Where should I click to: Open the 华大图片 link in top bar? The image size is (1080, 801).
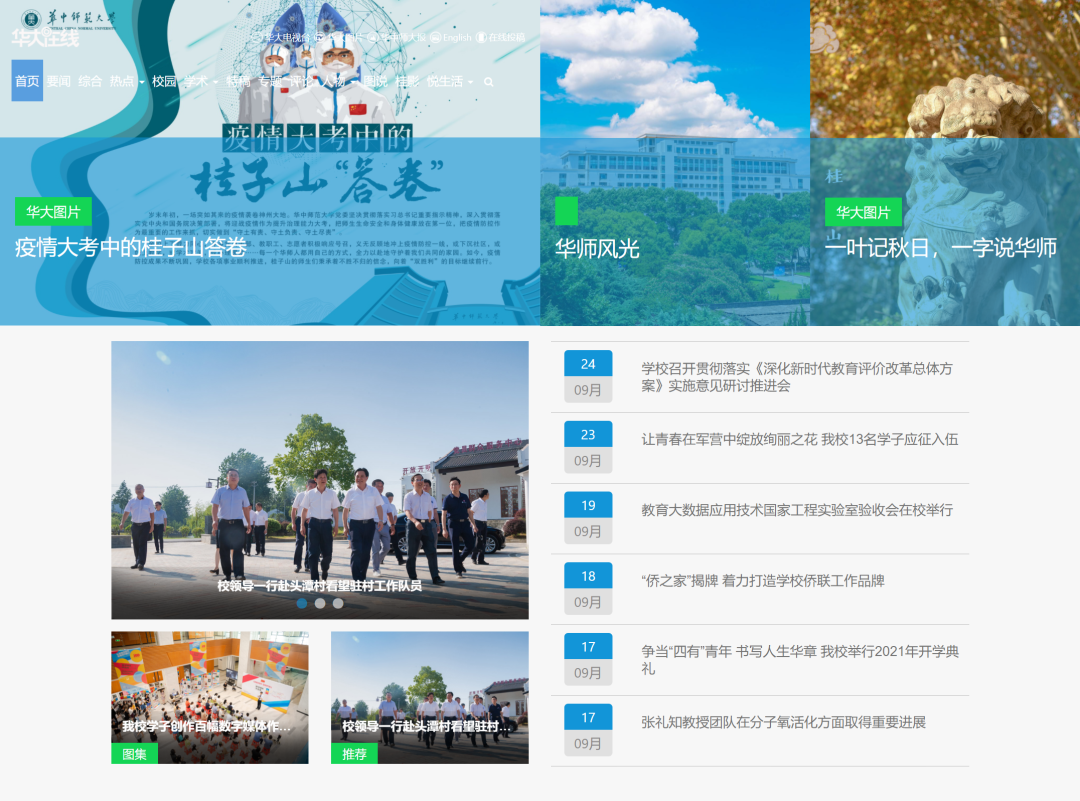(x=344, y=37)
